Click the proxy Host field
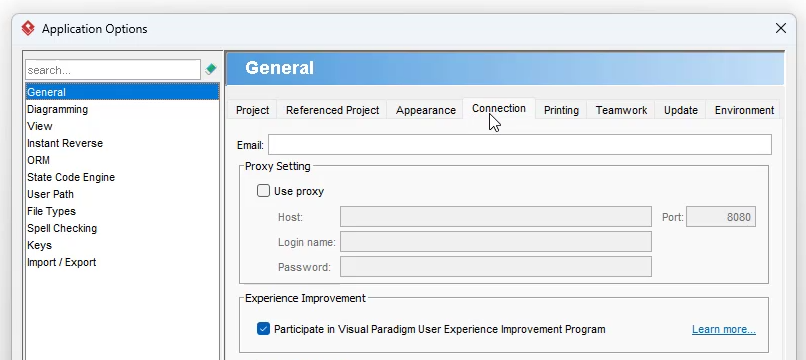The width and height of the screenshot is (806, 360). click(x=496, y=217)
